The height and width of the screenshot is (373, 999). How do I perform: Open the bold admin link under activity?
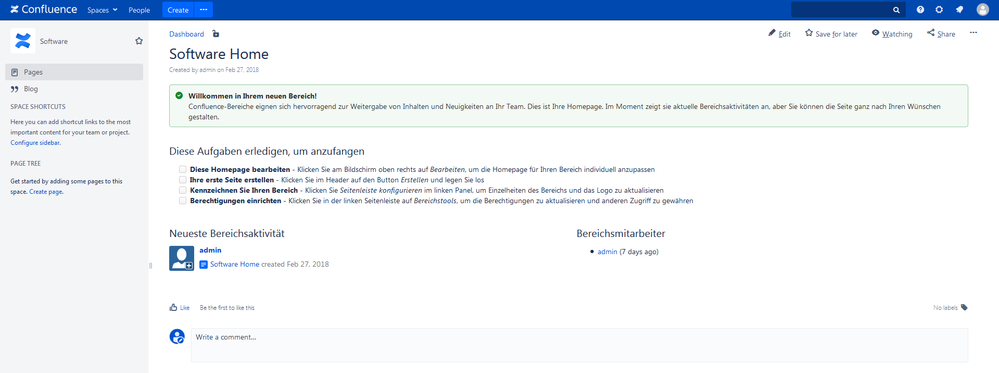210,250
